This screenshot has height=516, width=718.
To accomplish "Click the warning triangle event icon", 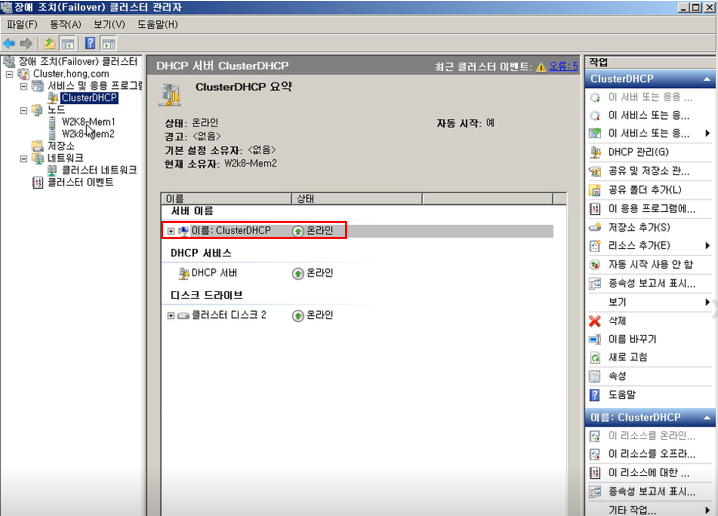I will tap(541, 67).
